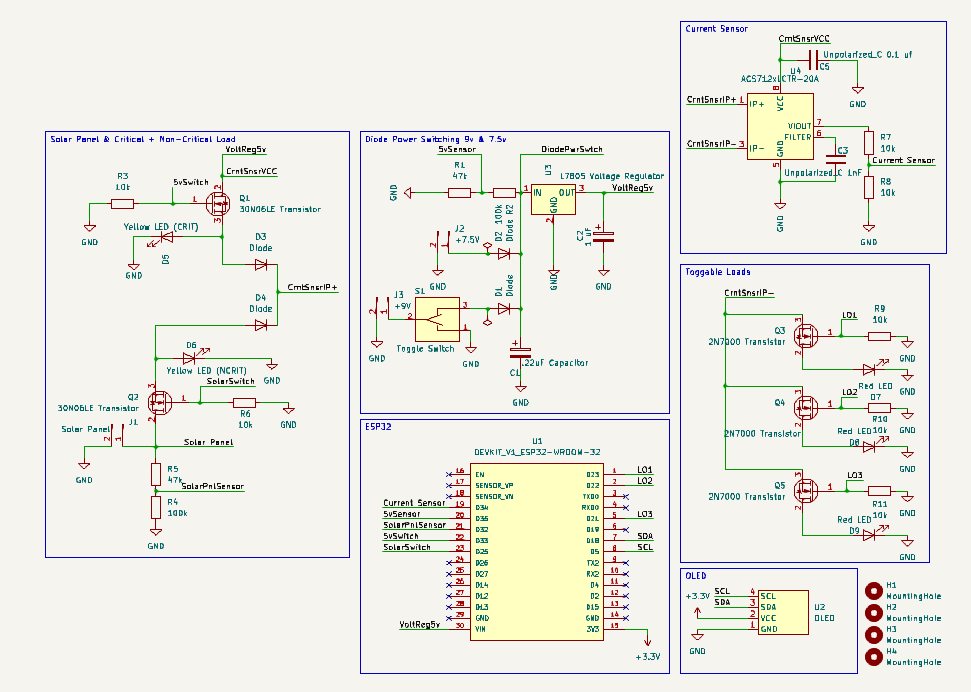
Task: Click the "SCL" label on OLED pin 4
Action: click(722, 591)
